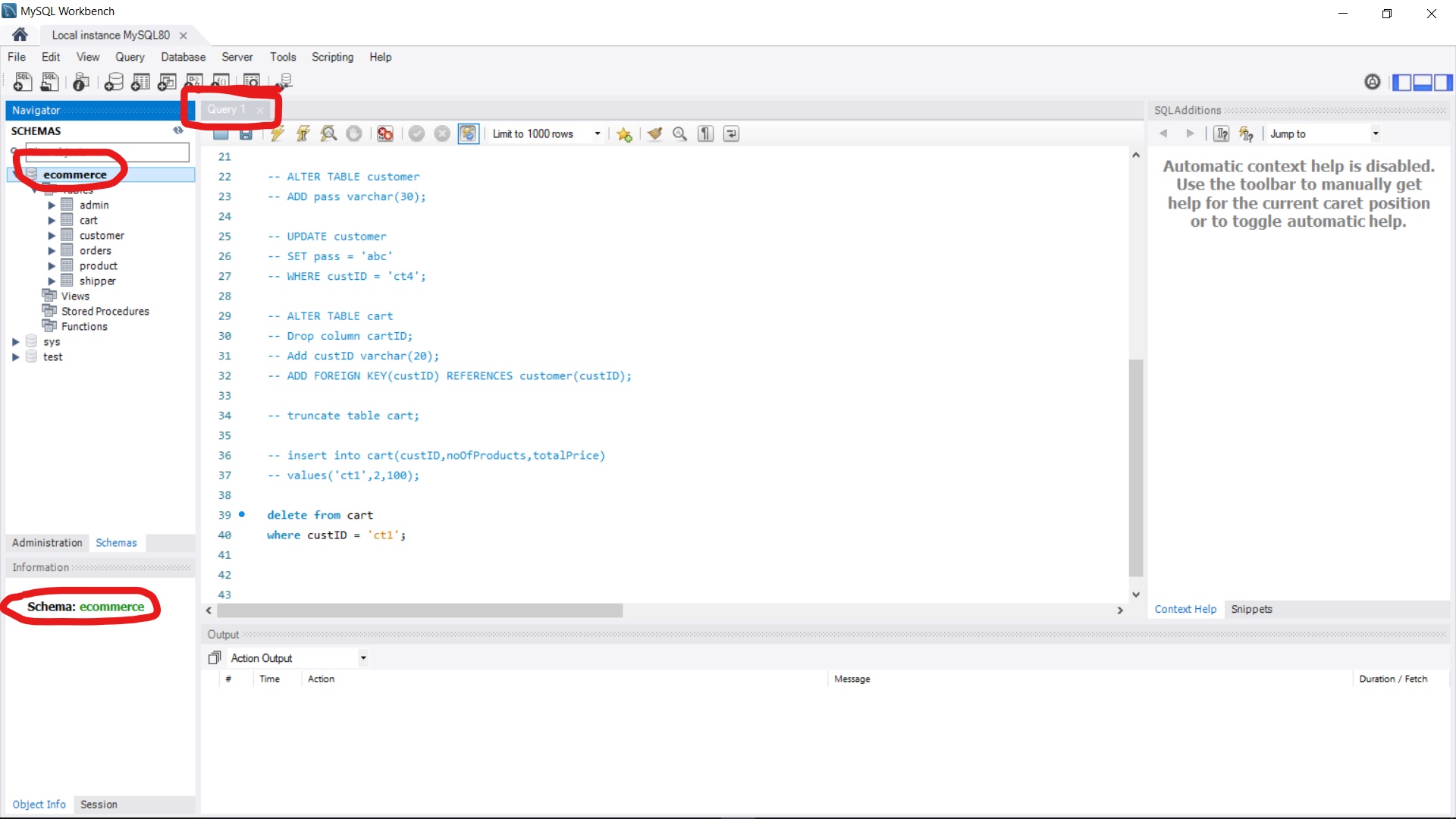Viewport: 1456px width, 819px height.
Task: Execute the whole script with lightning icon
Action: [x=277, y=134]
